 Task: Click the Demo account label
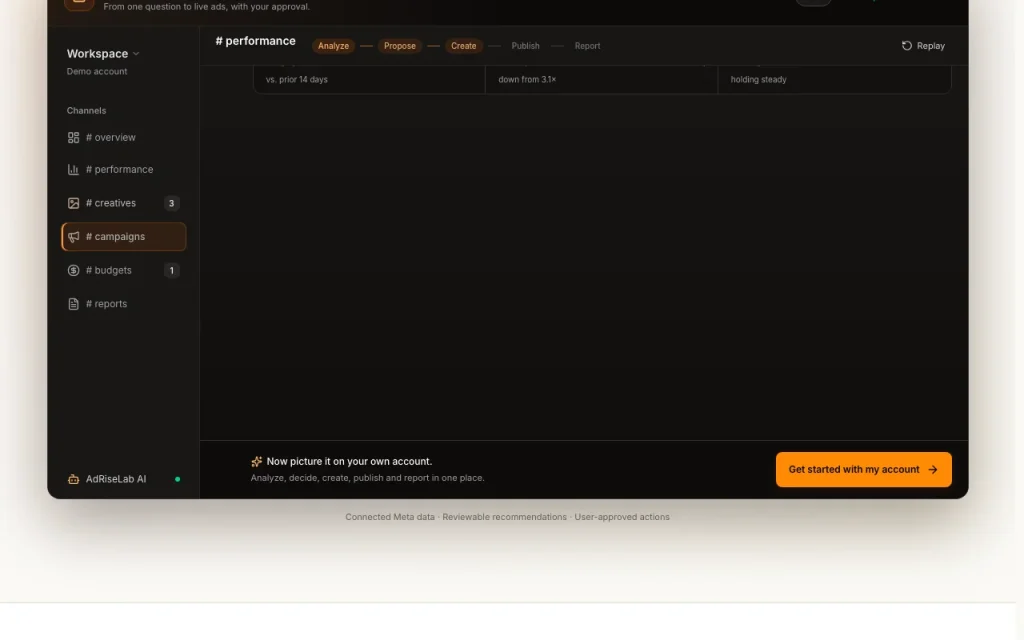click(97, 71)
